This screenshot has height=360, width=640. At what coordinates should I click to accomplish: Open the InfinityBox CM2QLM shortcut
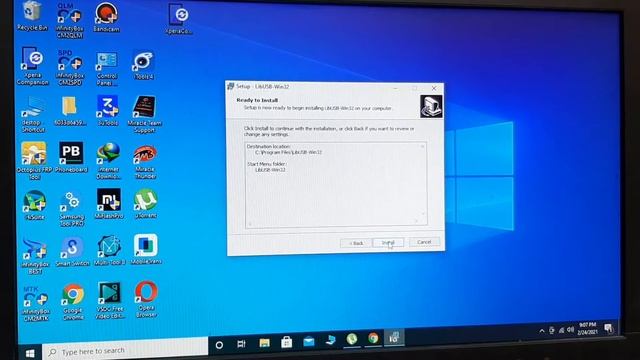pyautogui.click(x=69, y=20)
